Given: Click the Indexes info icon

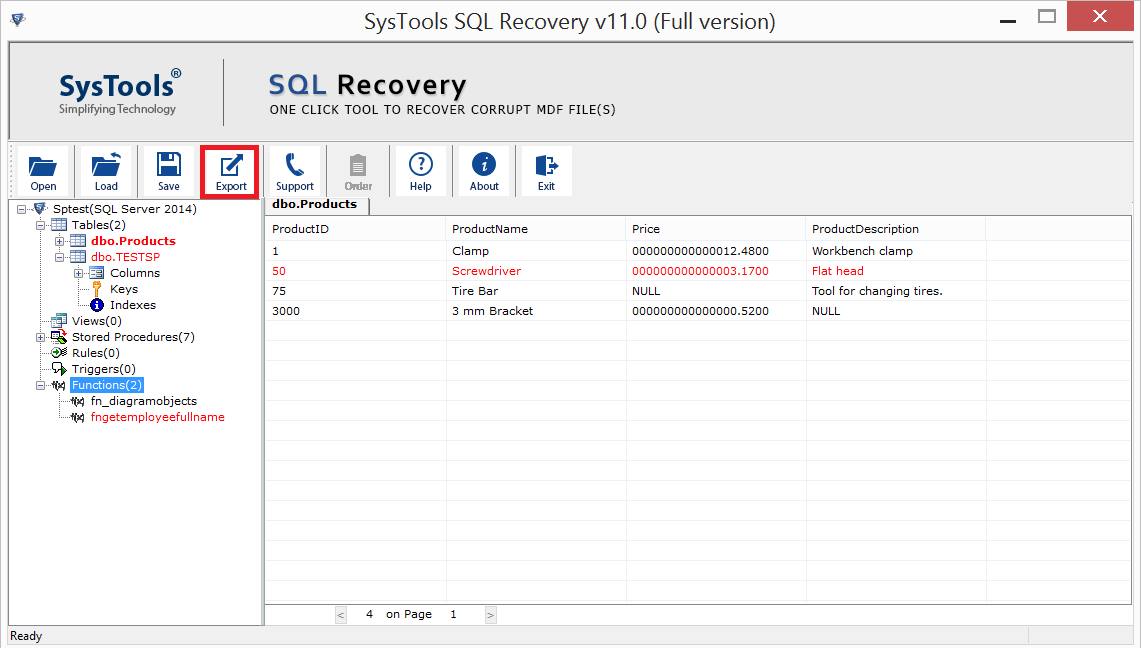Looking at the screenshot, I should 97,305.
